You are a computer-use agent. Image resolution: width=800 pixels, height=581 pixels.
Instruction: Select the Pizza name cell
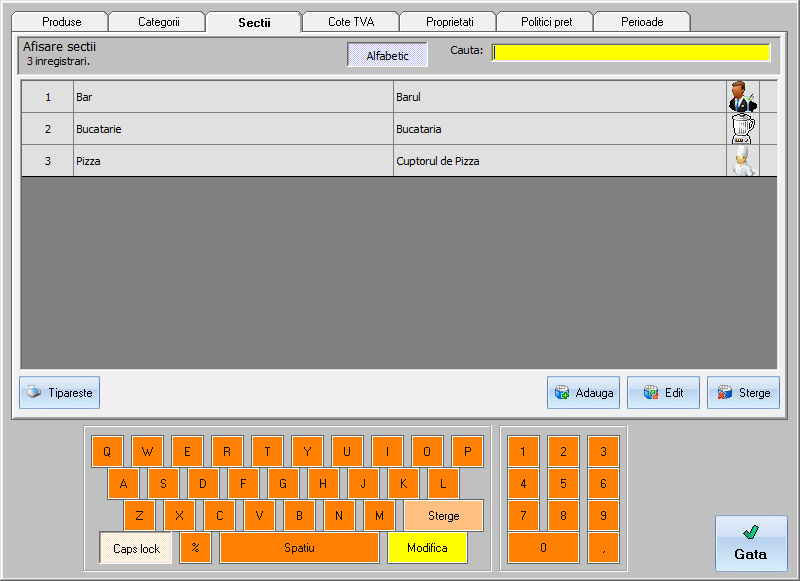233,161
